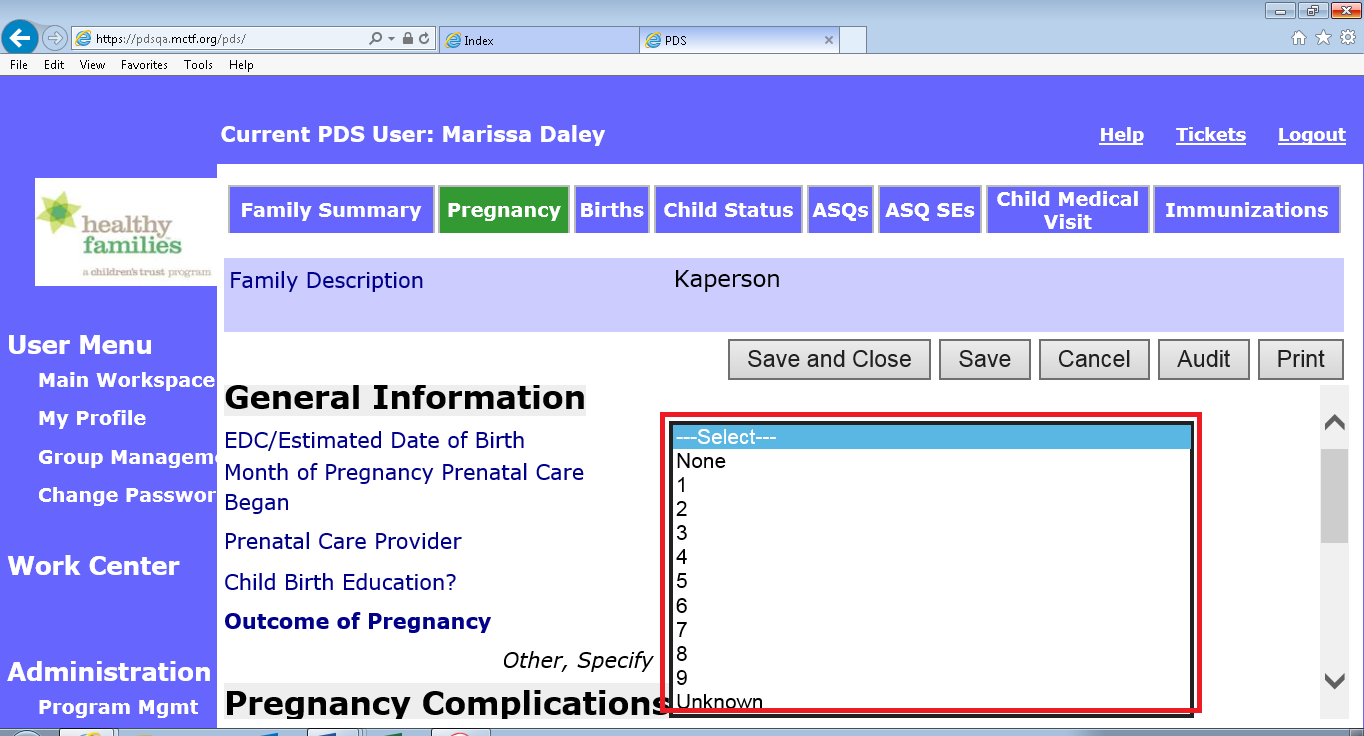
Task: Click the vertical scrollbar thumb
Action: coord(1334,496)
